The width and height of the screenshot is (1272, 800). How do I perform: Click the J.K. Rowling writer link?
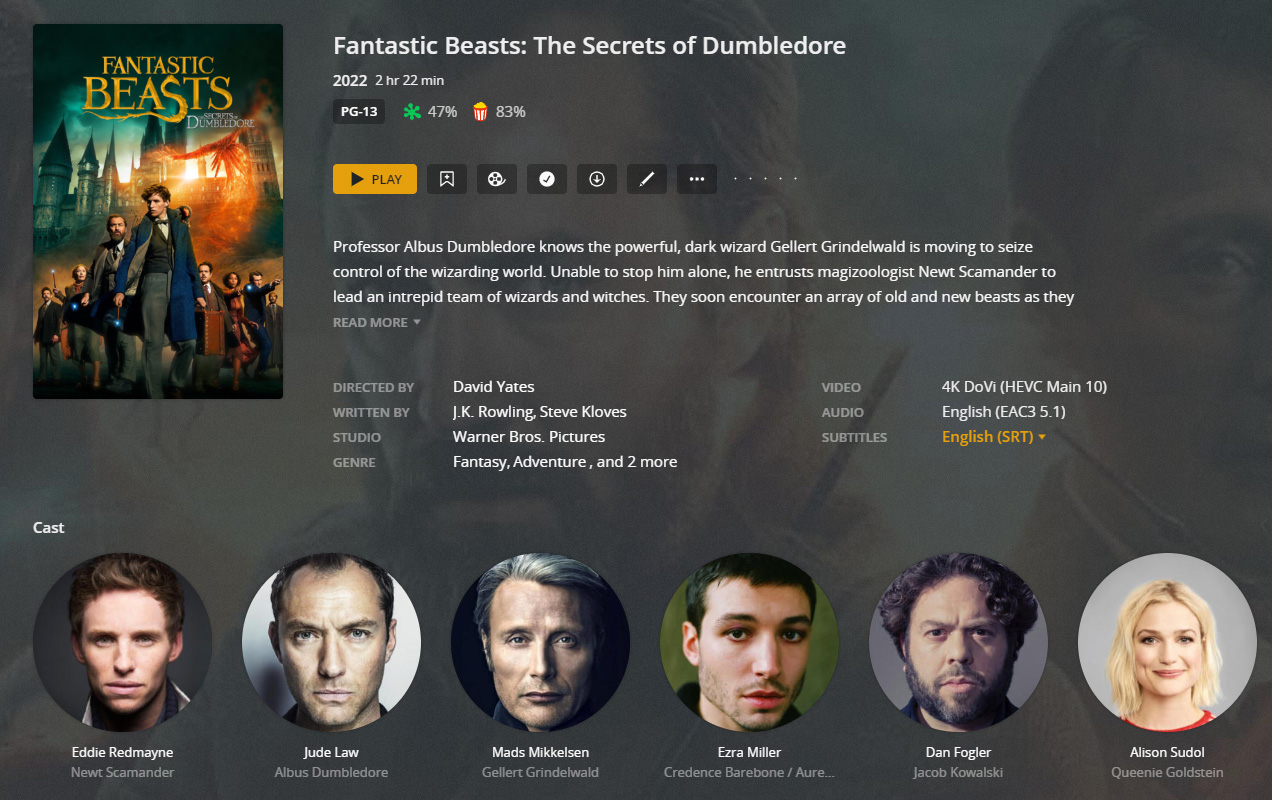point(492,412)
